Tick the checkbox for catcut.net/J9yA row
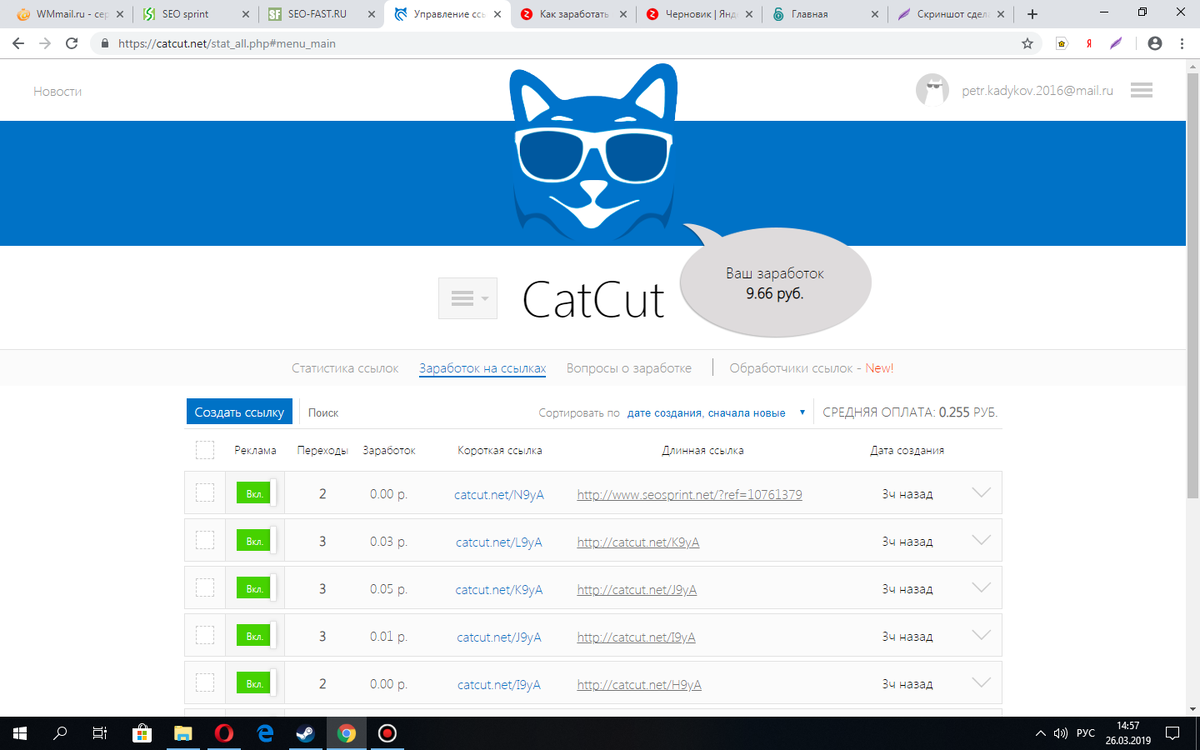The width and height of the screenshot is (1200, 750). [x=205, y=636]
